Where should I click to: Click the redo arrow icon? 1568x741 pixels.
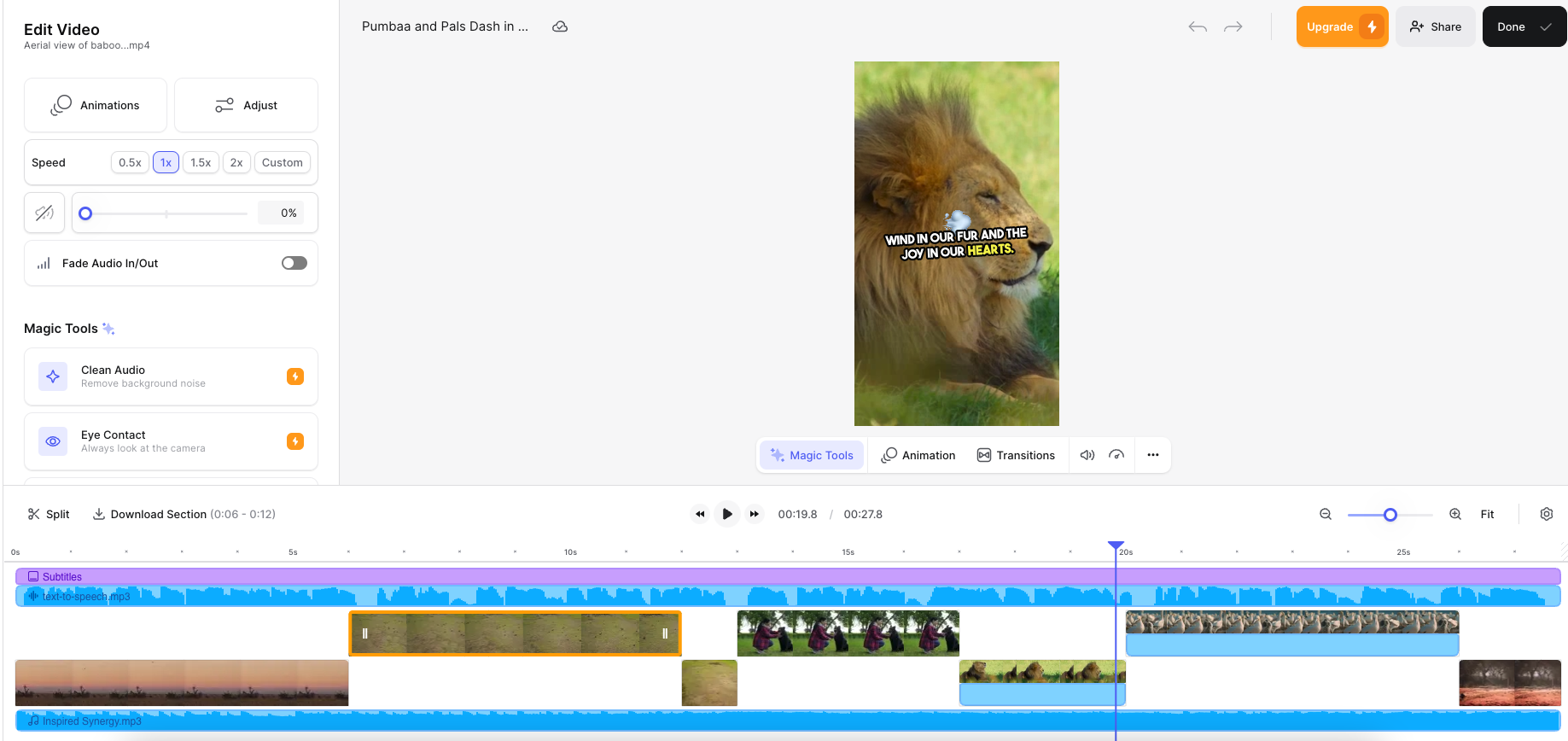tap(1233, 27)
